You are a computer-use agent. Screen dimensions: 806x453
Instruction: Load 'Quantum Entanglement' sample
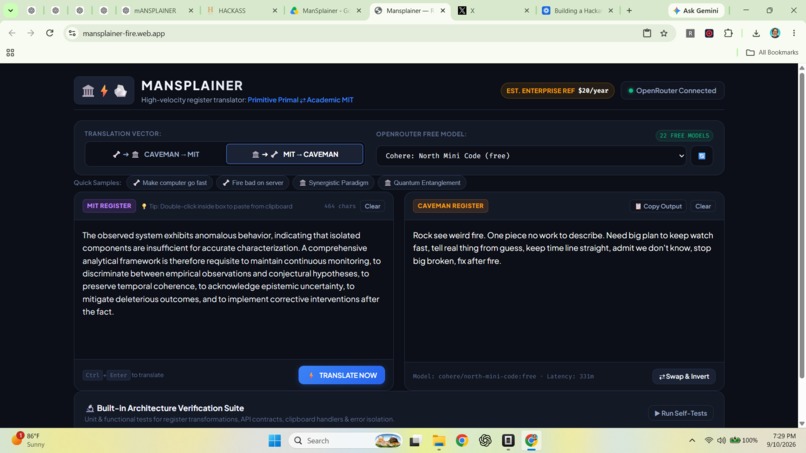click(x=423, y=183)
